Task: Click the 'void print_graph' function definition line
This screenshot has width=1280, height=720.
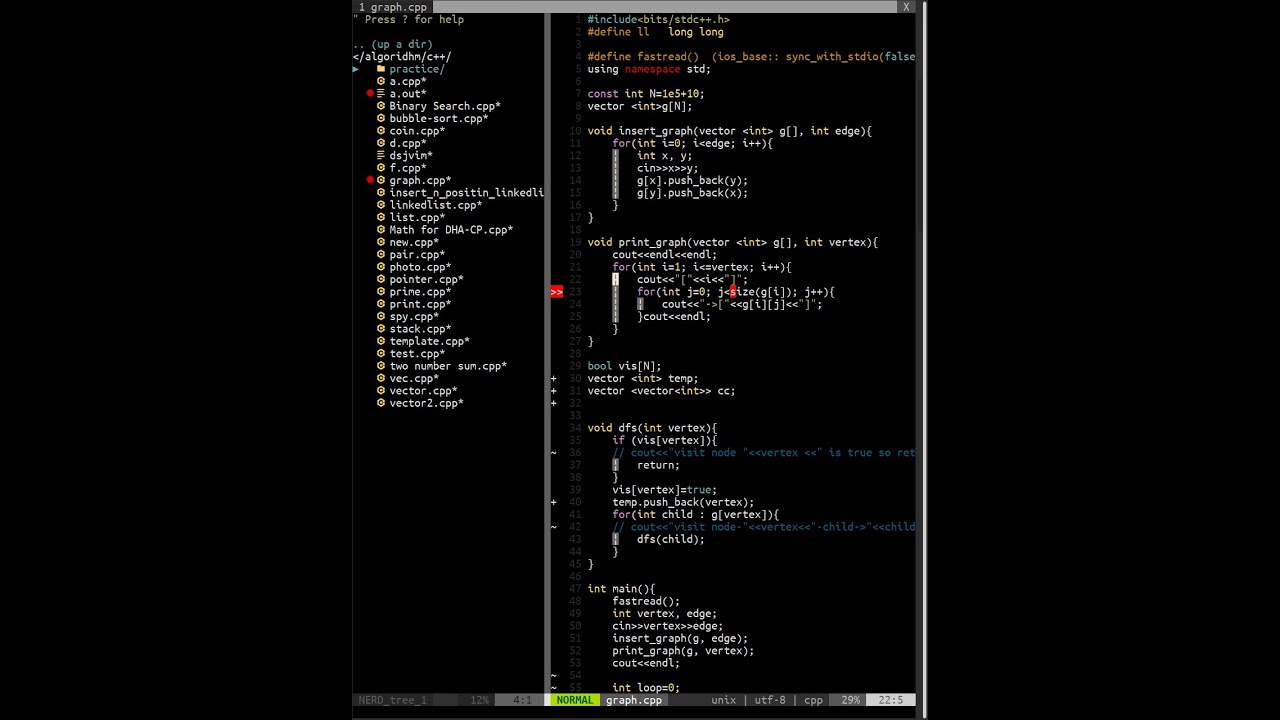Action: pyautogui.click(x=732, y=242)
